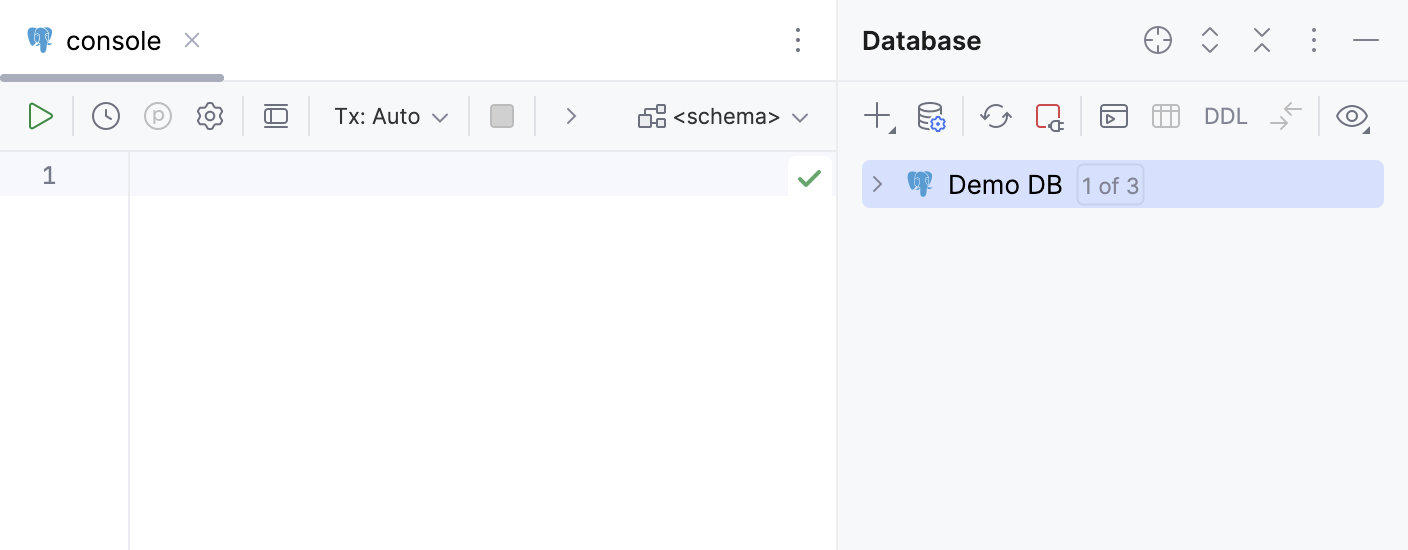The width and height of the screenshot is (1408, 550).
Task: Click the view parameters icon
Action: click(x=158, y=116)
